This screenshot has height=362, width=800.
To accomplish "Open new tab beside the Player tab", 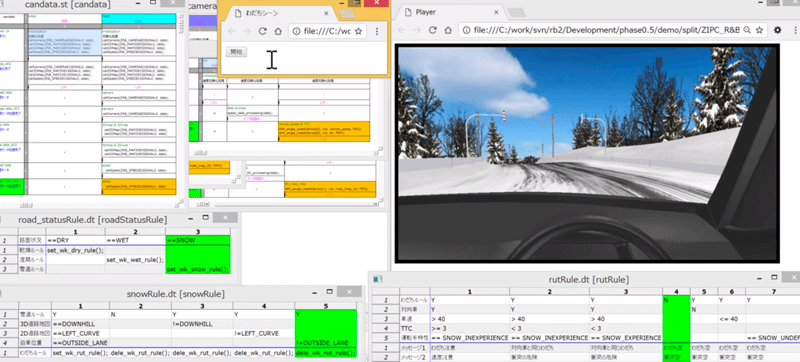I will (x=517, y=12).
